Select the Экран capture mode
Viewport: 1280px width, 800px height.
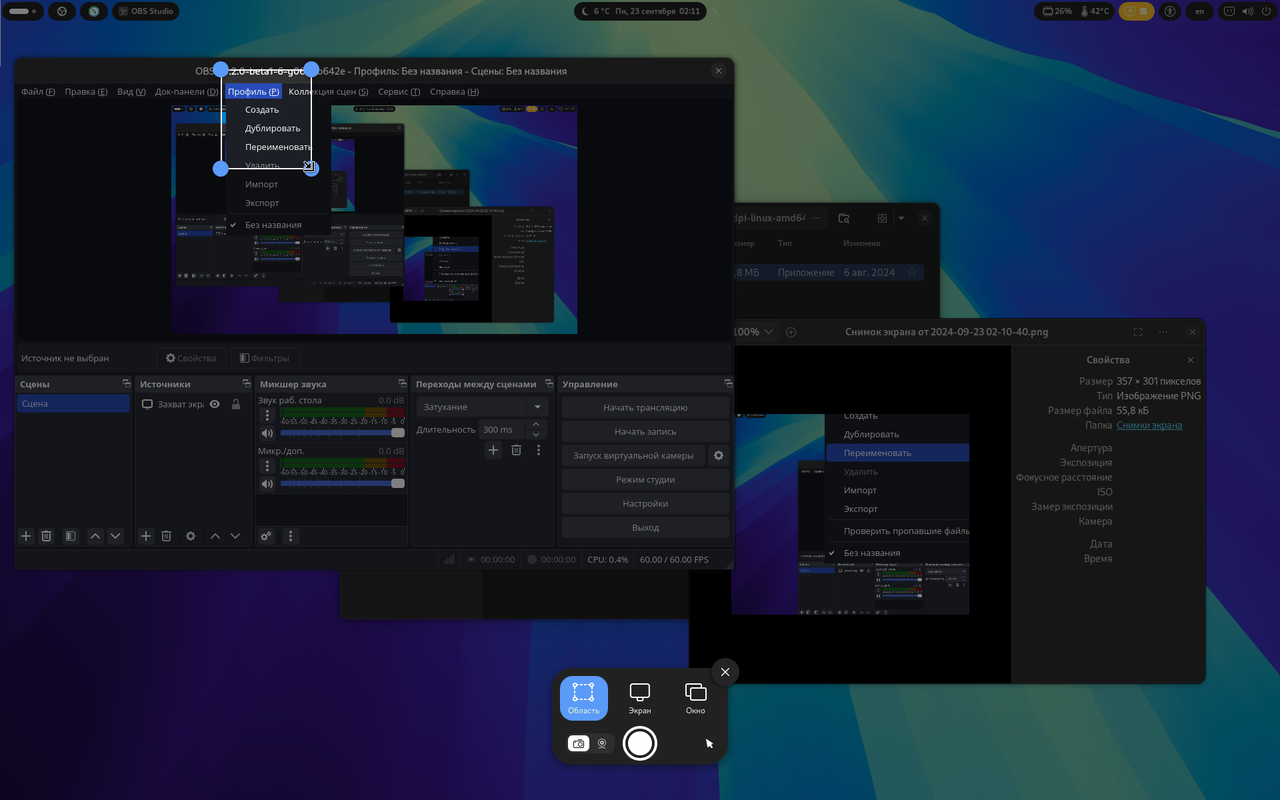click(640, 698)
